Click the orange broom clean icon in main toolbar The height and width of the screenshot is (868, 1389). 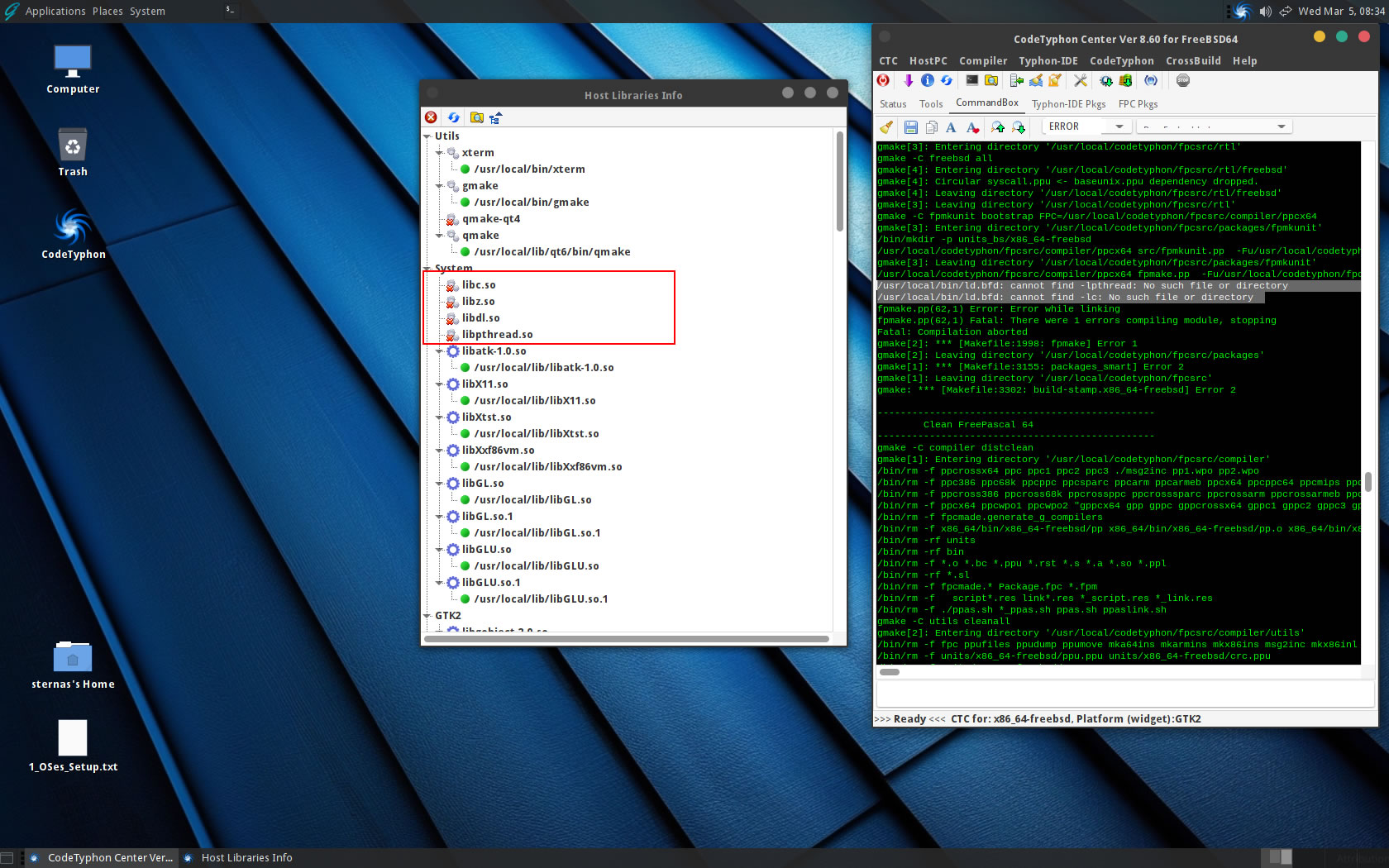1055,80
